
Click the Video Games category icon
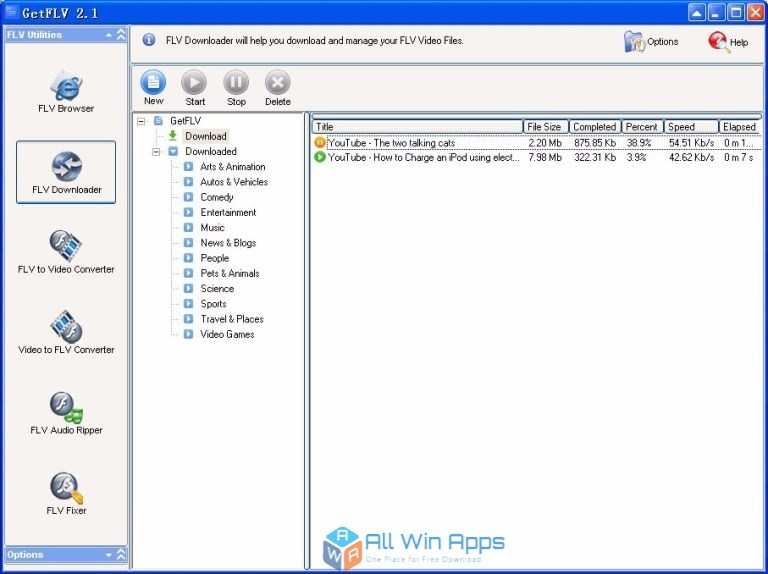pos(188,334)
